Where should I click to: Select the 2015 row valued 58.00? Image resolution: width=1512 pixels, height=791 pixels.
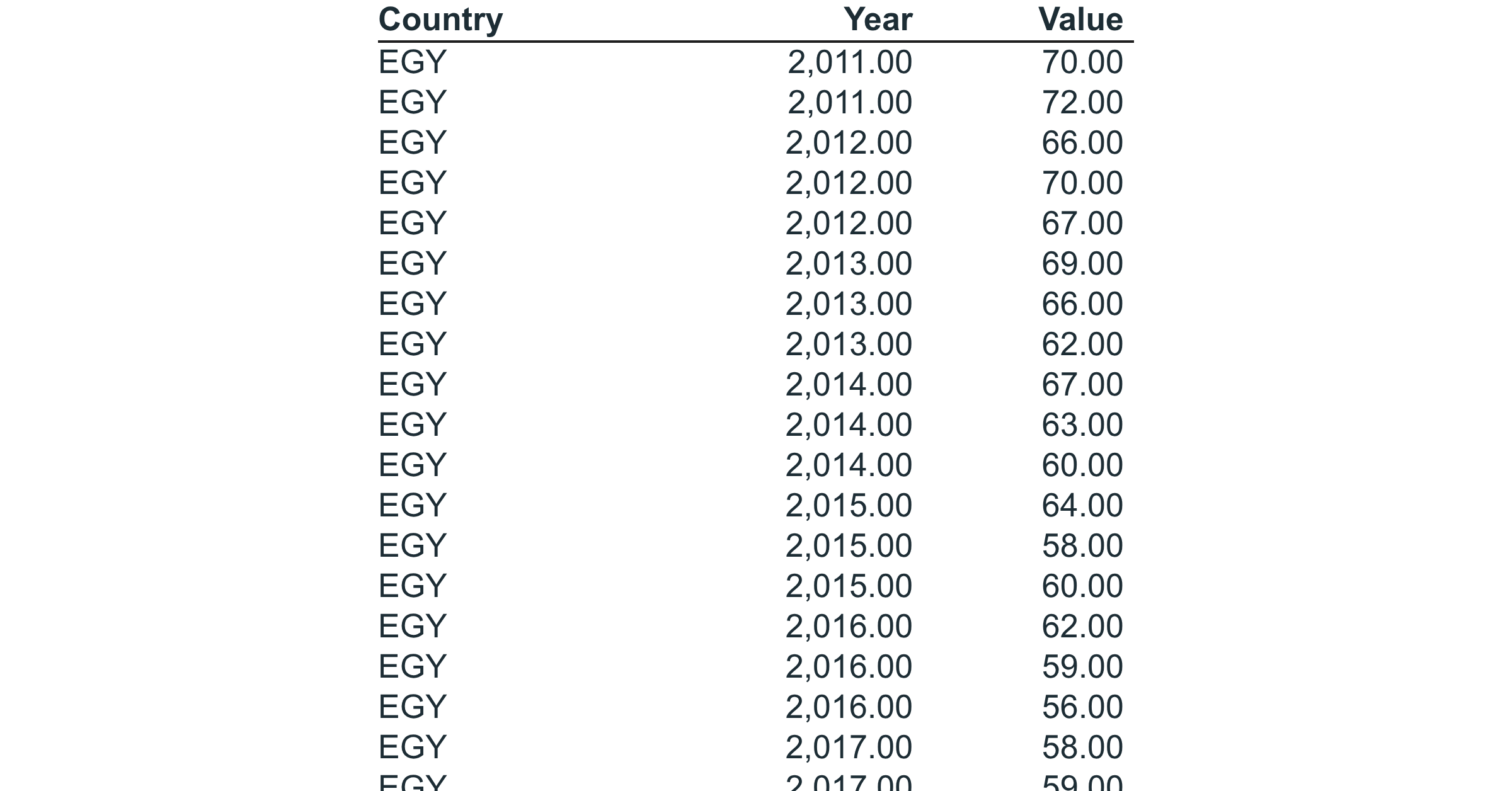756,545
